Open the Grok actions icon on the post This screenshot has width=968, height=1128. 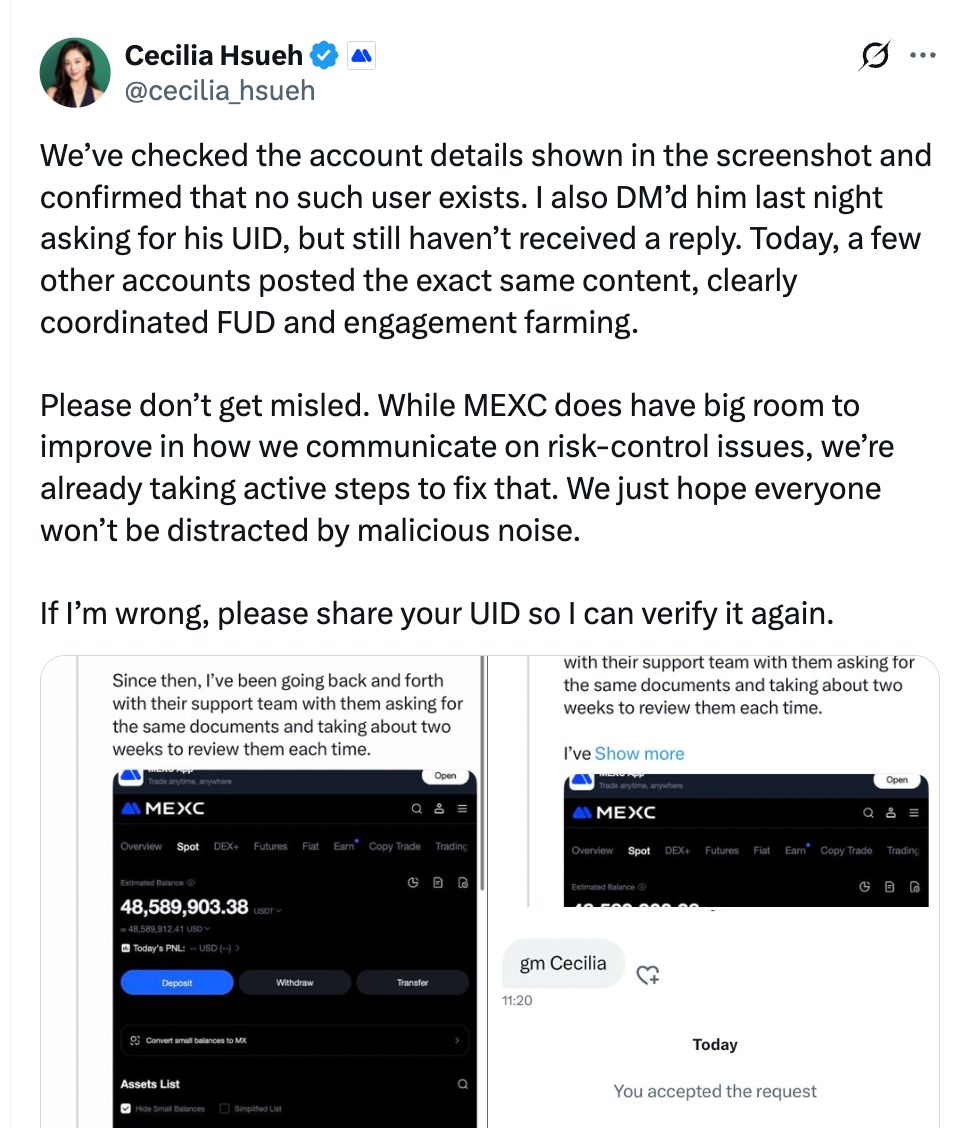pos(874,57)
